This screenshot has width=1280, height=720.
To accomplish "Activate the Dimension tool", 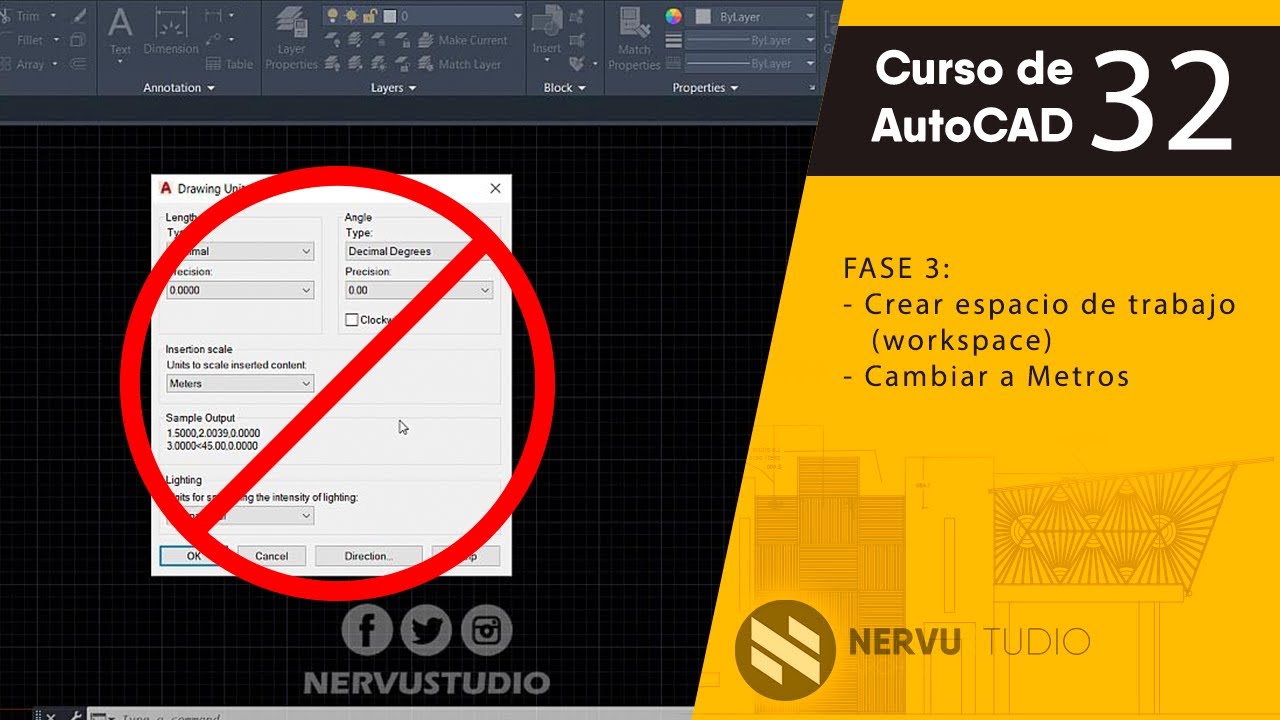I will coord(171,33).
